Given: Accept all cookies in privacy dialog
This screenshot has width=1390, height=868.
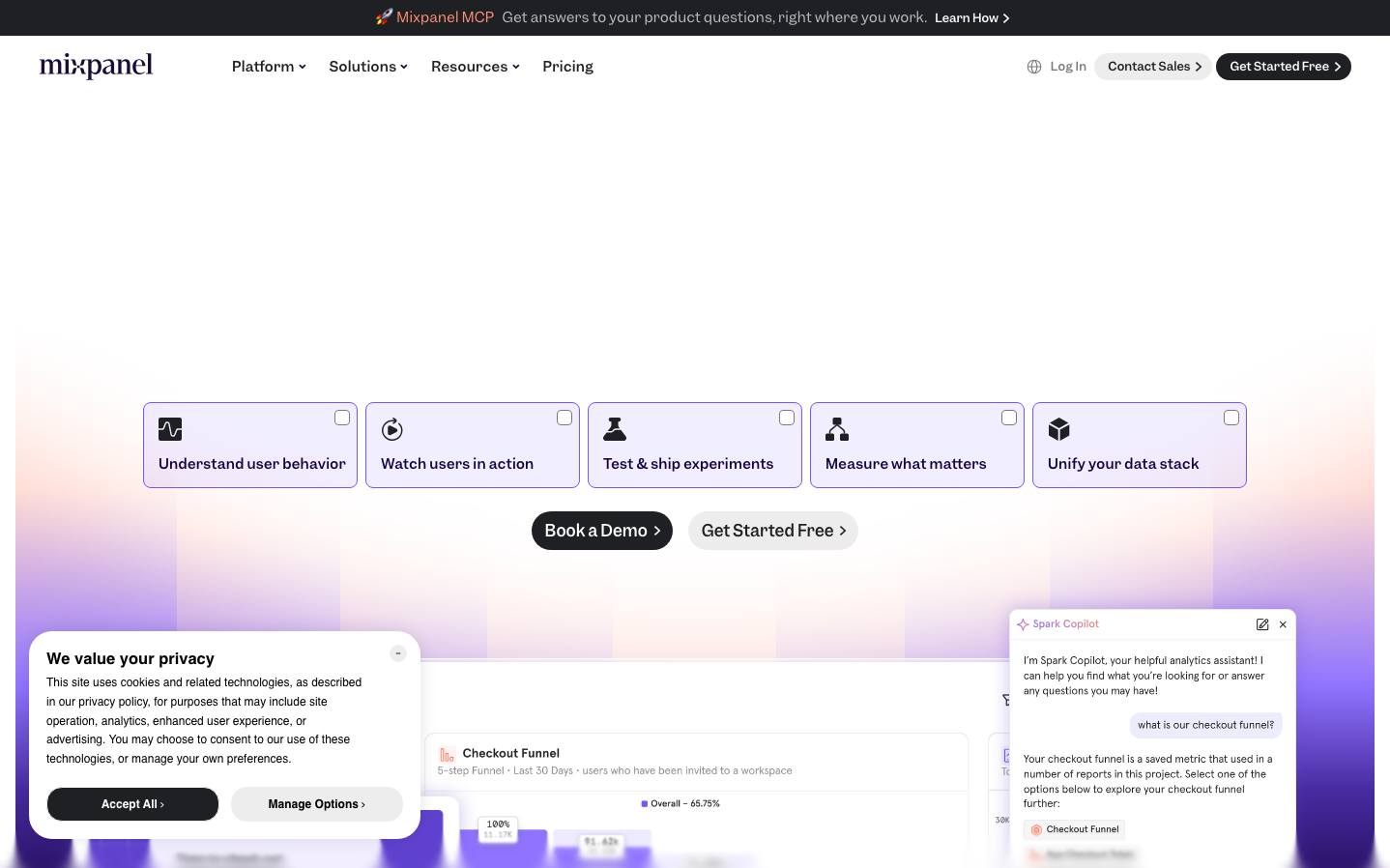Looking at the screenshot, I should click(x=132, y=804).
